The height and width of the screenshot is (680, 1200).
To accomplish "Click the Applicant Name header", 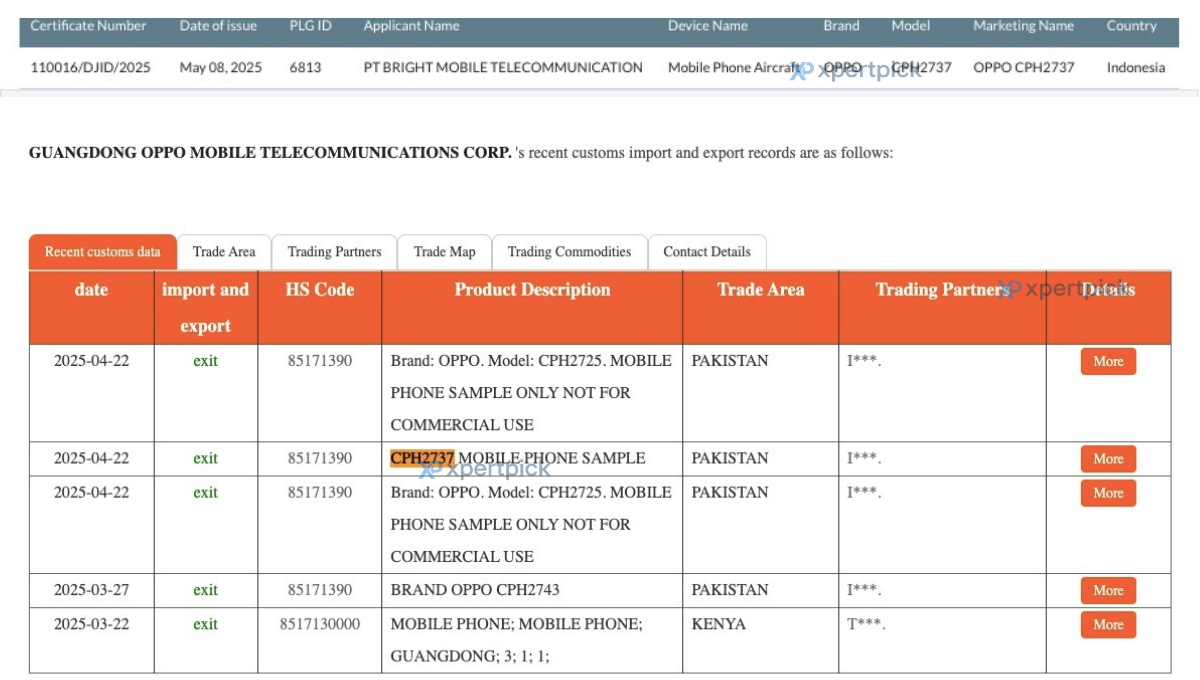I will point(412,26).
